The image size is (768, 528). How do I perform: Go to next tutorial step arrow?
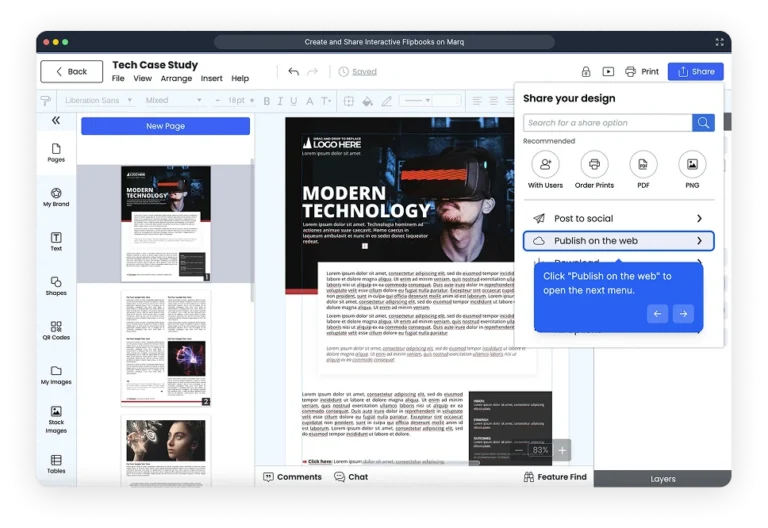[x=683, y=313]
